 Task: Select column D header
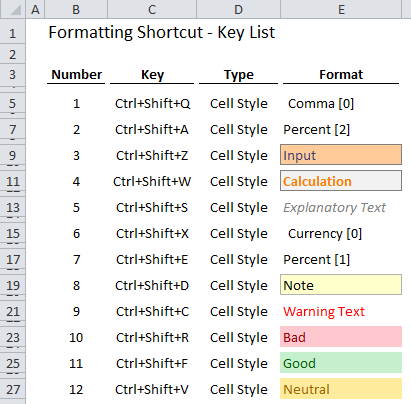tap(238, 9)
